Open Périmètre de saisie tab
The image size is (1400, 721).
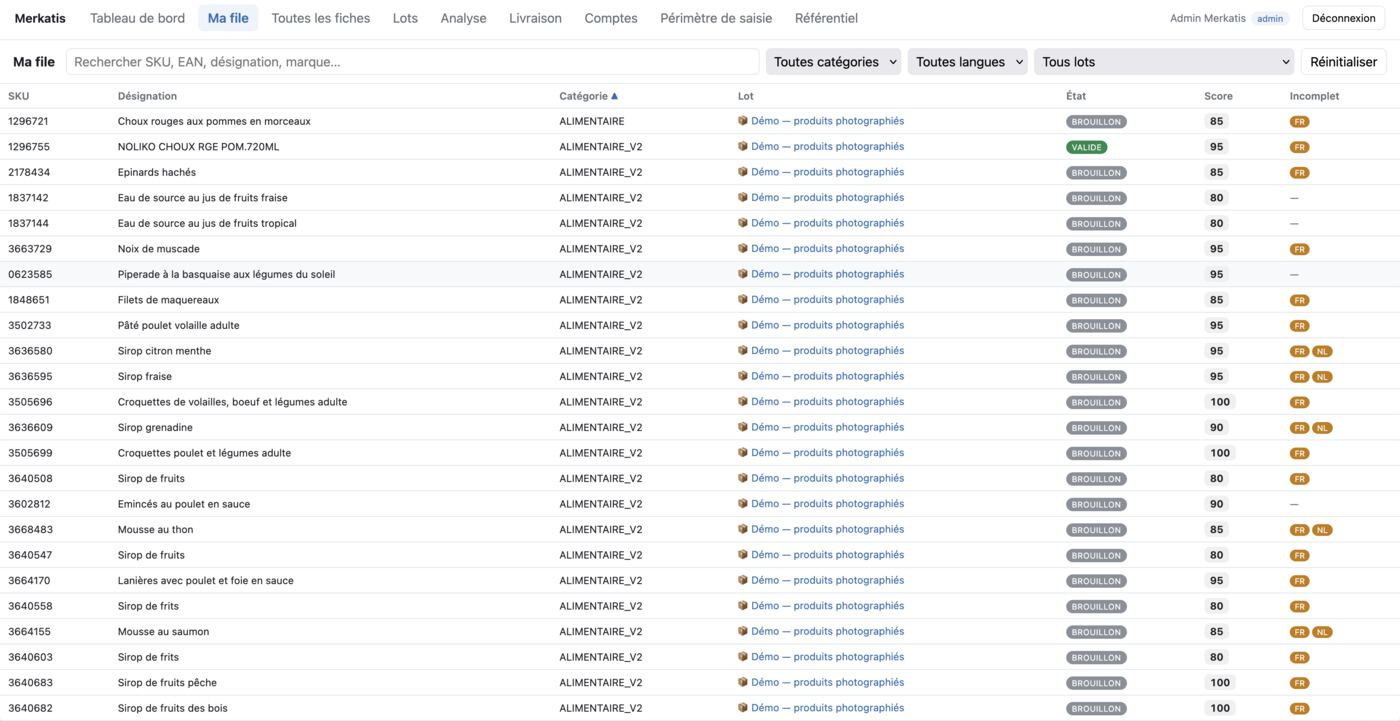pyautogui.click(x=716, y=18)
